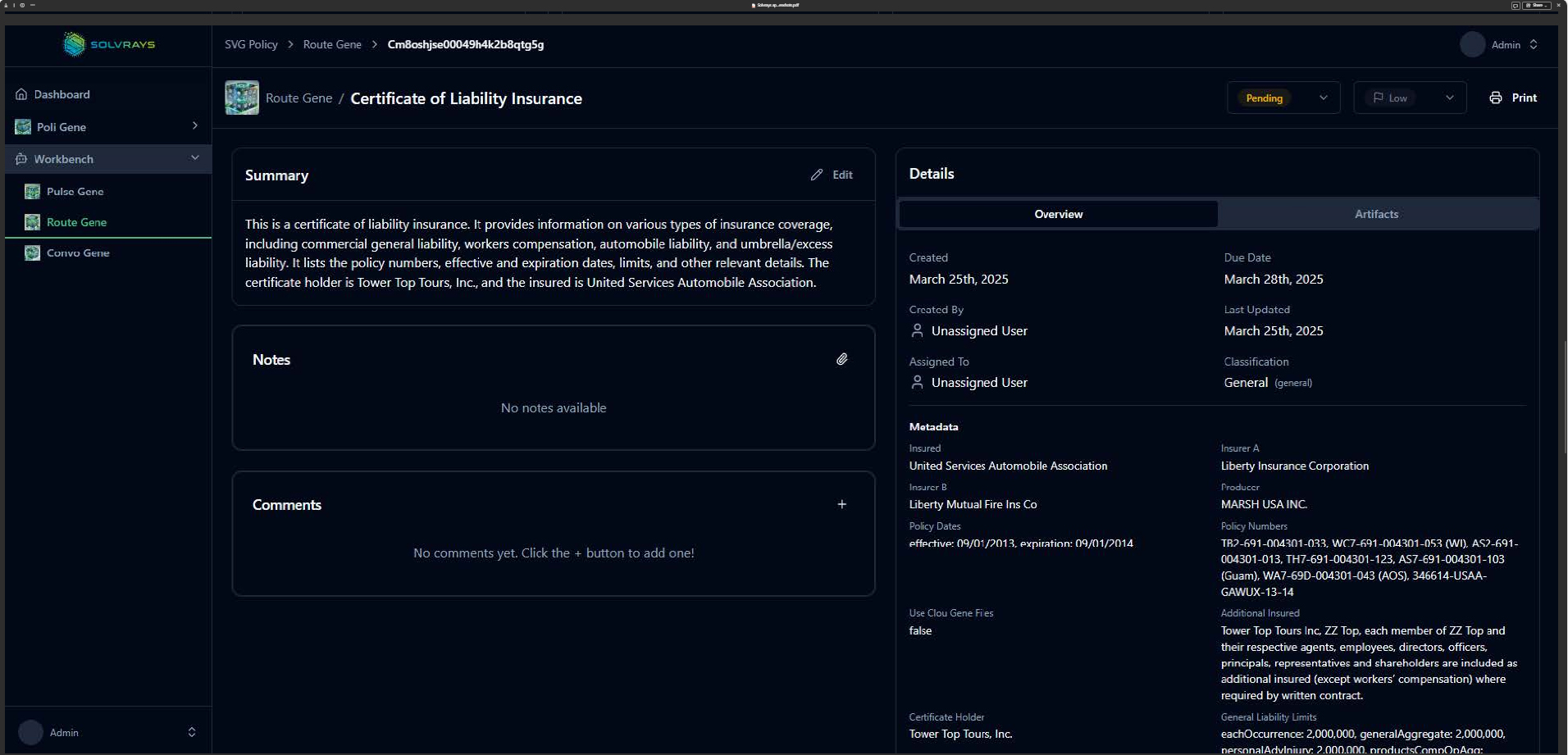Open the Low priority dropdown

[x=1410, y=98]
